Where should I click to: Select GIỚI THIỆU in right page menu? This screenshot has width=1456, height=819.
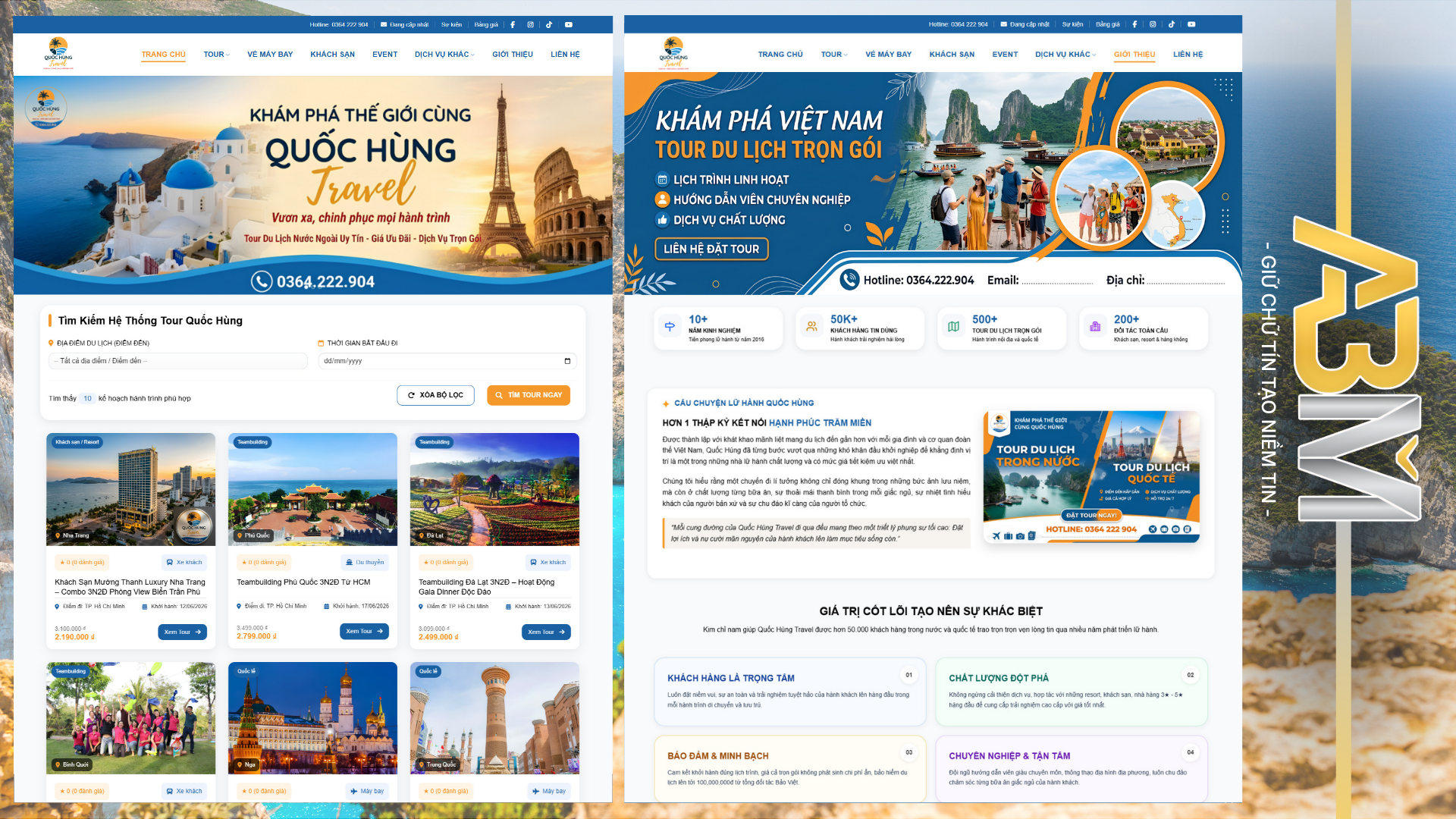tap(1134, 55)
